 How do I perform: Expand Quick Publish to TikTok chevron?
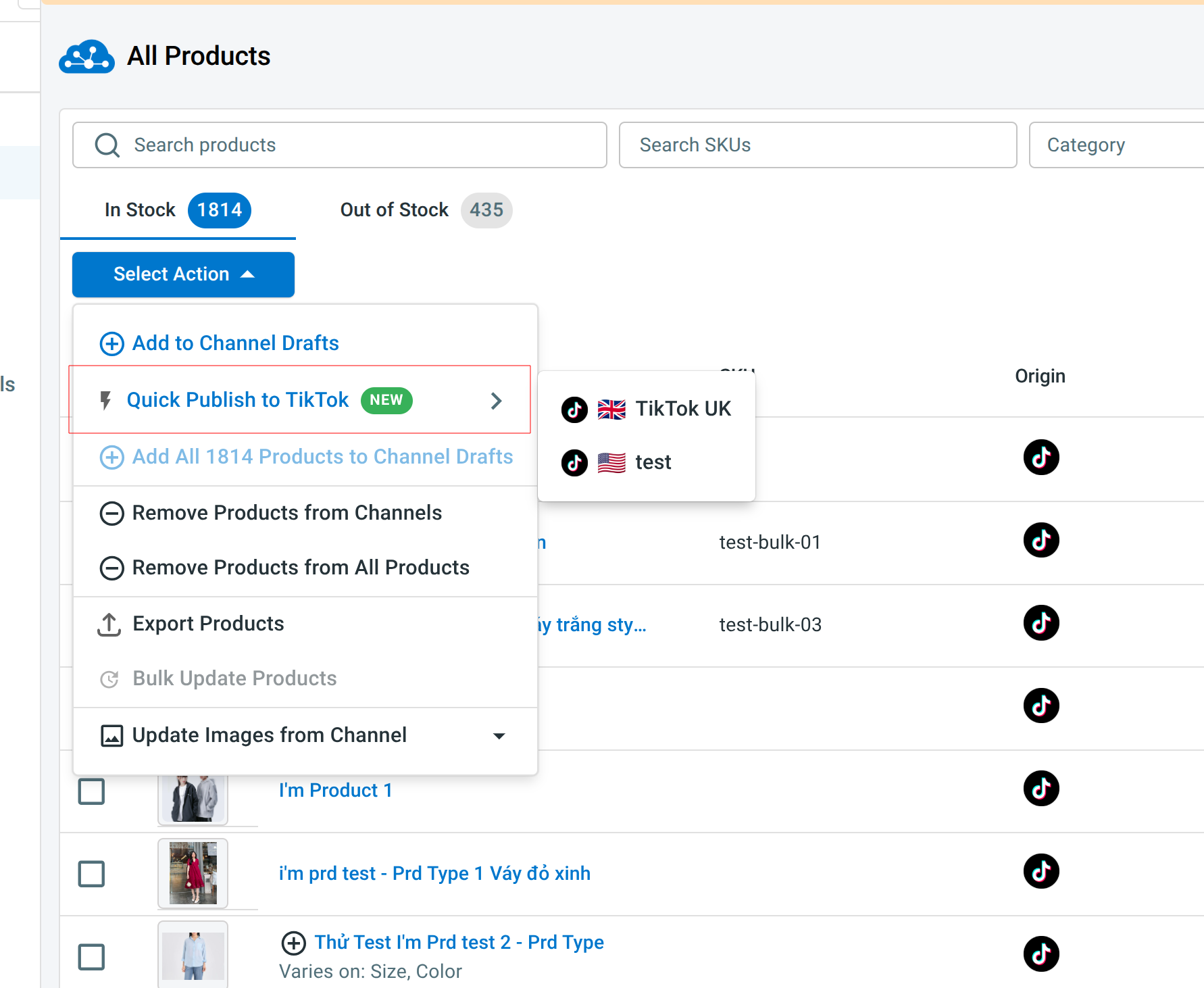click(497, 401)
